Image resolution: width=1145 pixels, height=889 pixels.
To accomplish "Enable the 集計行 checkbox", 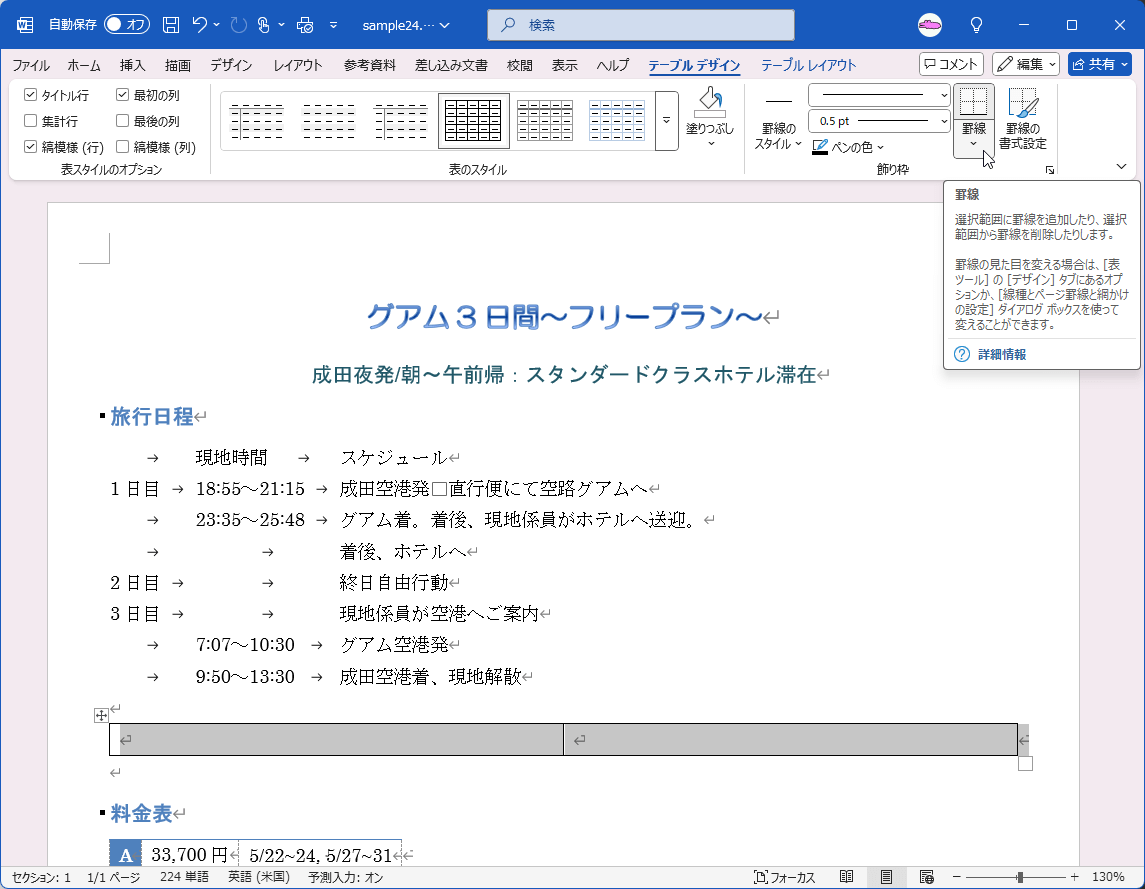I will (x=31, y=121).
